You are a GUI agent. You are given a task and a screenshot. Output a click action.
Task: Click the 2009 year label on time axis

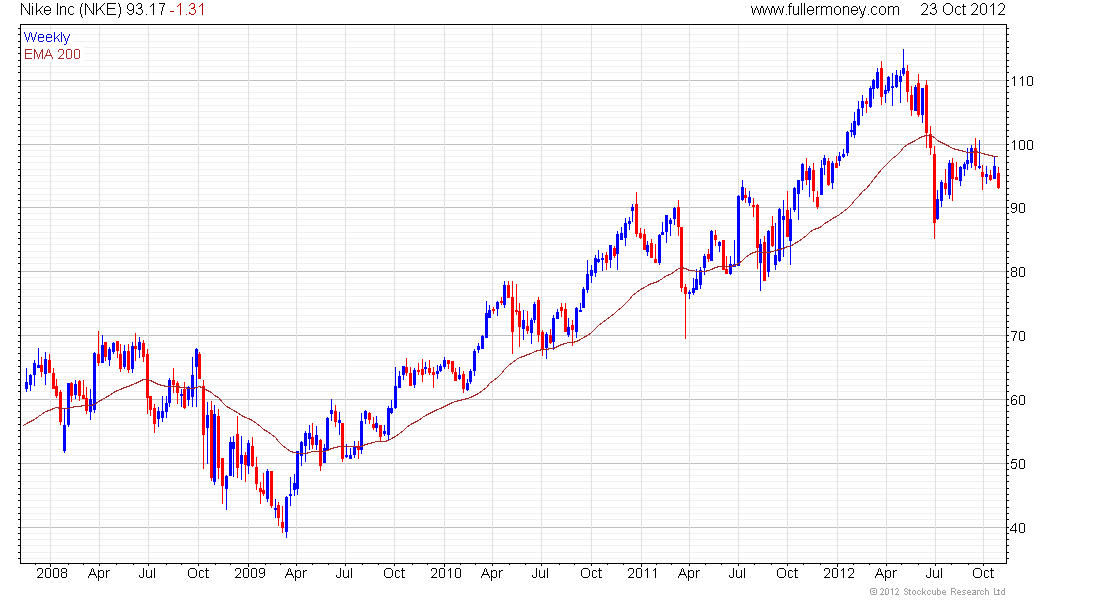pyautogui.click(x=250, y=573)
